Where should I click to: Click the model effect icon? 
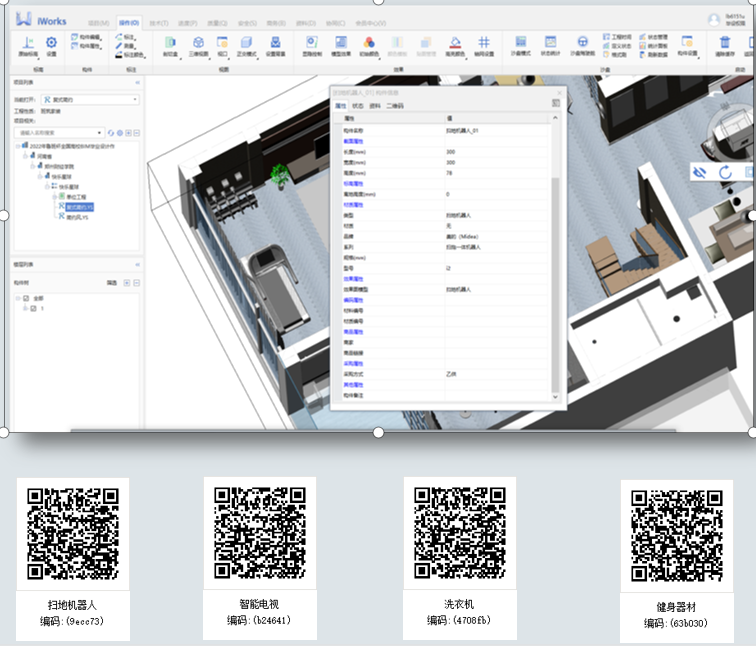point(341,42)
